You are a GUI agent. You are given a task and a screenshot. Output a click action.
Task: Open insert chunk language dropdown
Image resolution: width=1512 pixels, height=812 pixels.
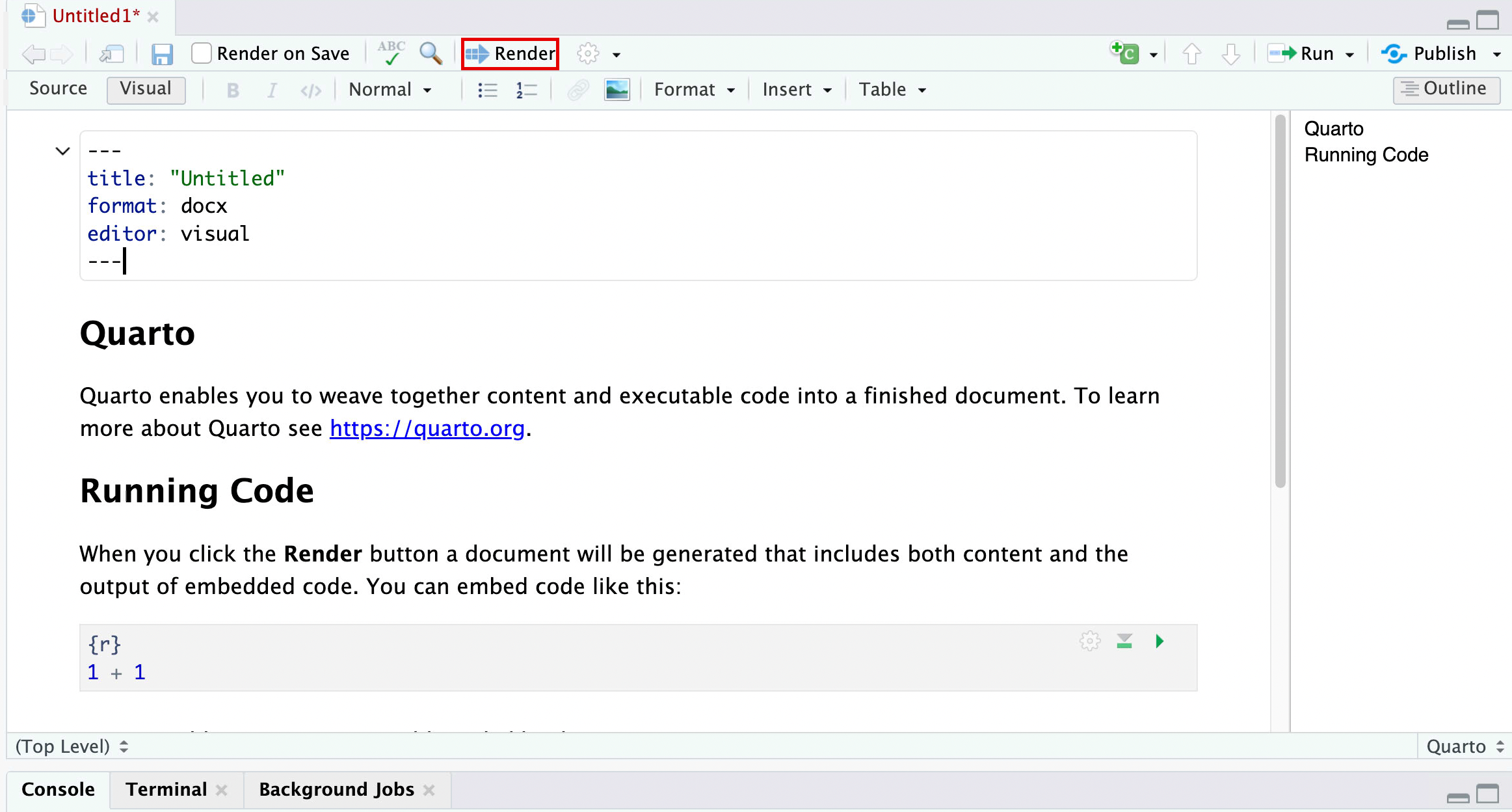(1154, 55)
